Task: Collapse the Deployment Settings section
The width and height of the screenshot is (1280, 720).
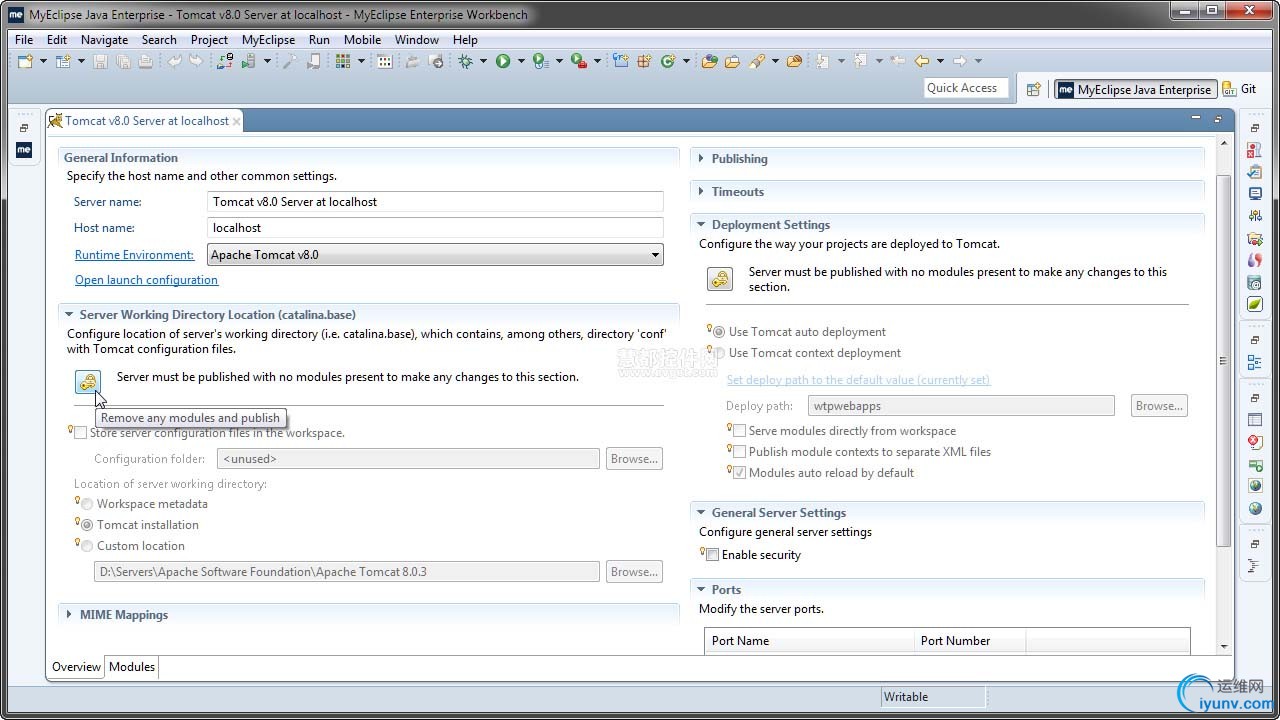Action: point(701,225)
